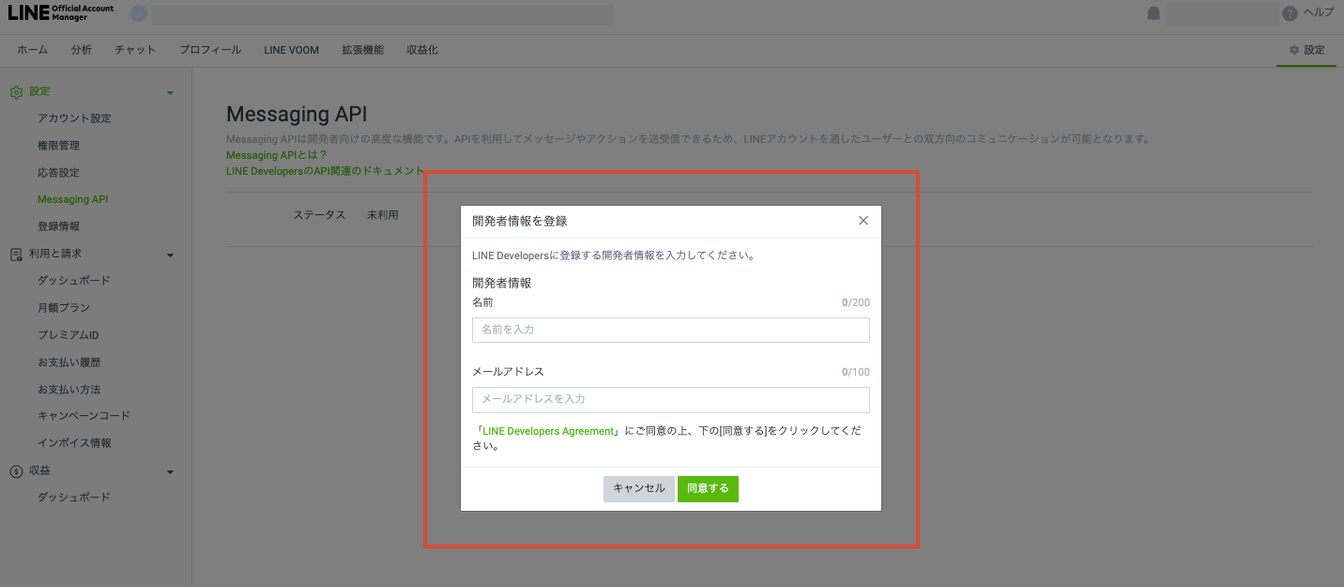This screenshot has width=1344, height=587.
Task: Open お支払い履歴 in the sidebar
Action: tap(69, 362)
